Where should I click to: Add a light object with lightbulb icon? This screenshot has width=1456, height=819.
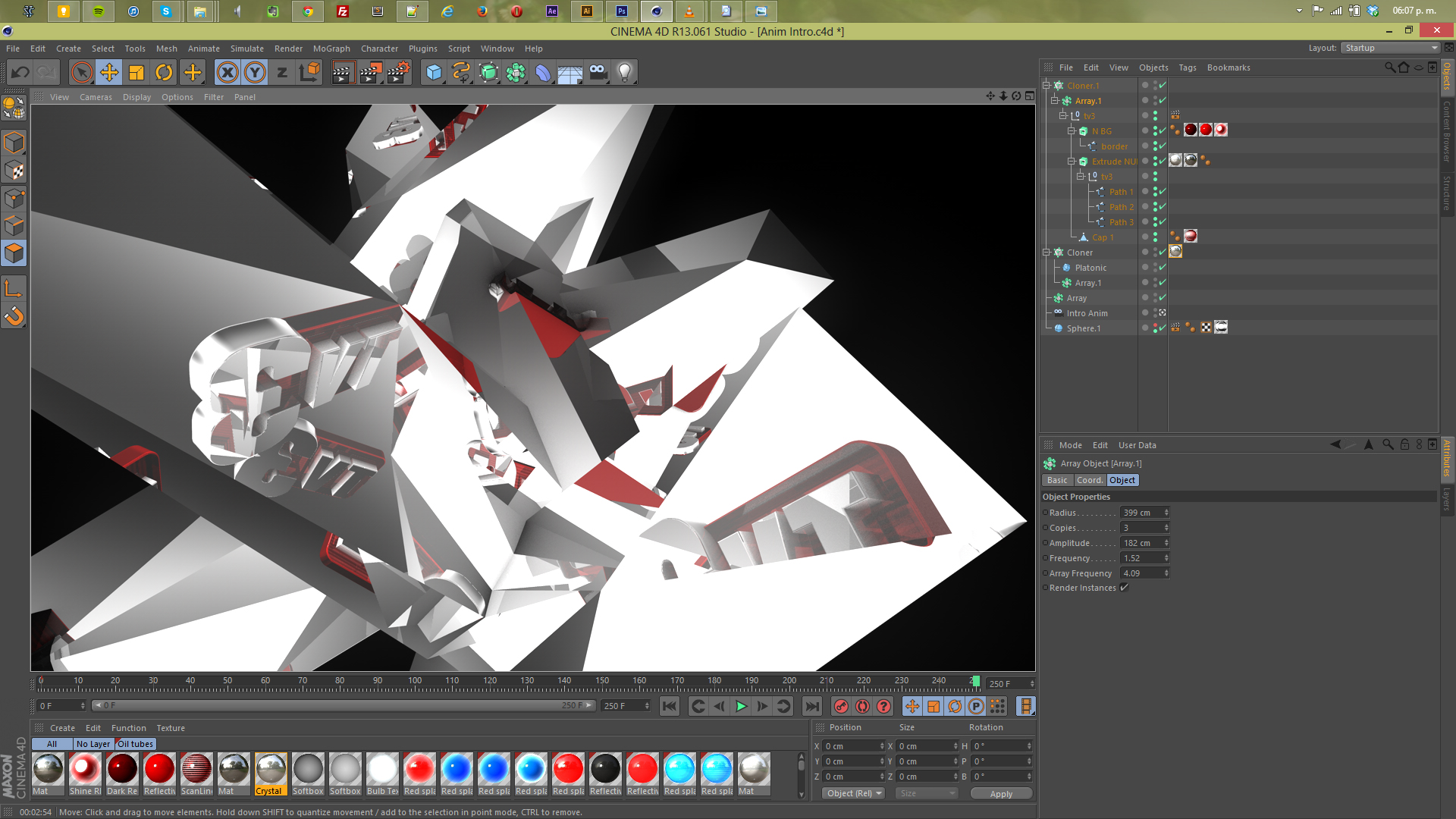(x=625, y=73)
